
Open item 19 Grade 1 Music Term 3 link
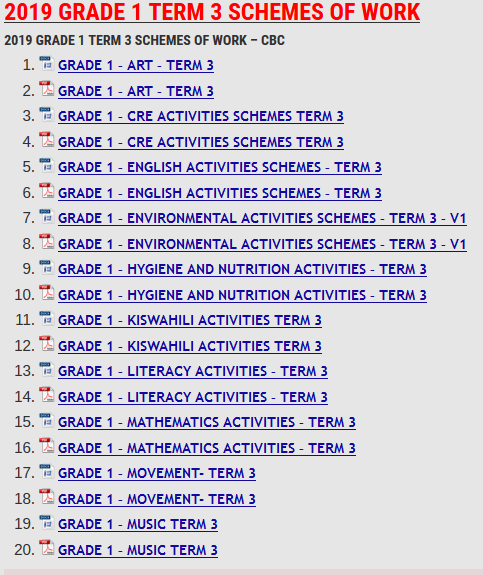click(138, 524)
